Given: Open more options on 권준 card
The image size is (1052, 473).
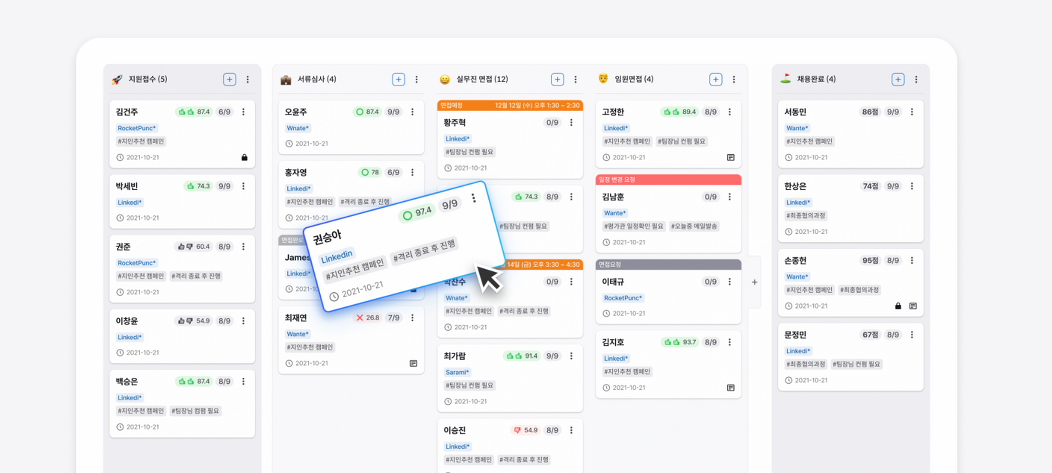Looking at the screenshot, I should [244, 247].
